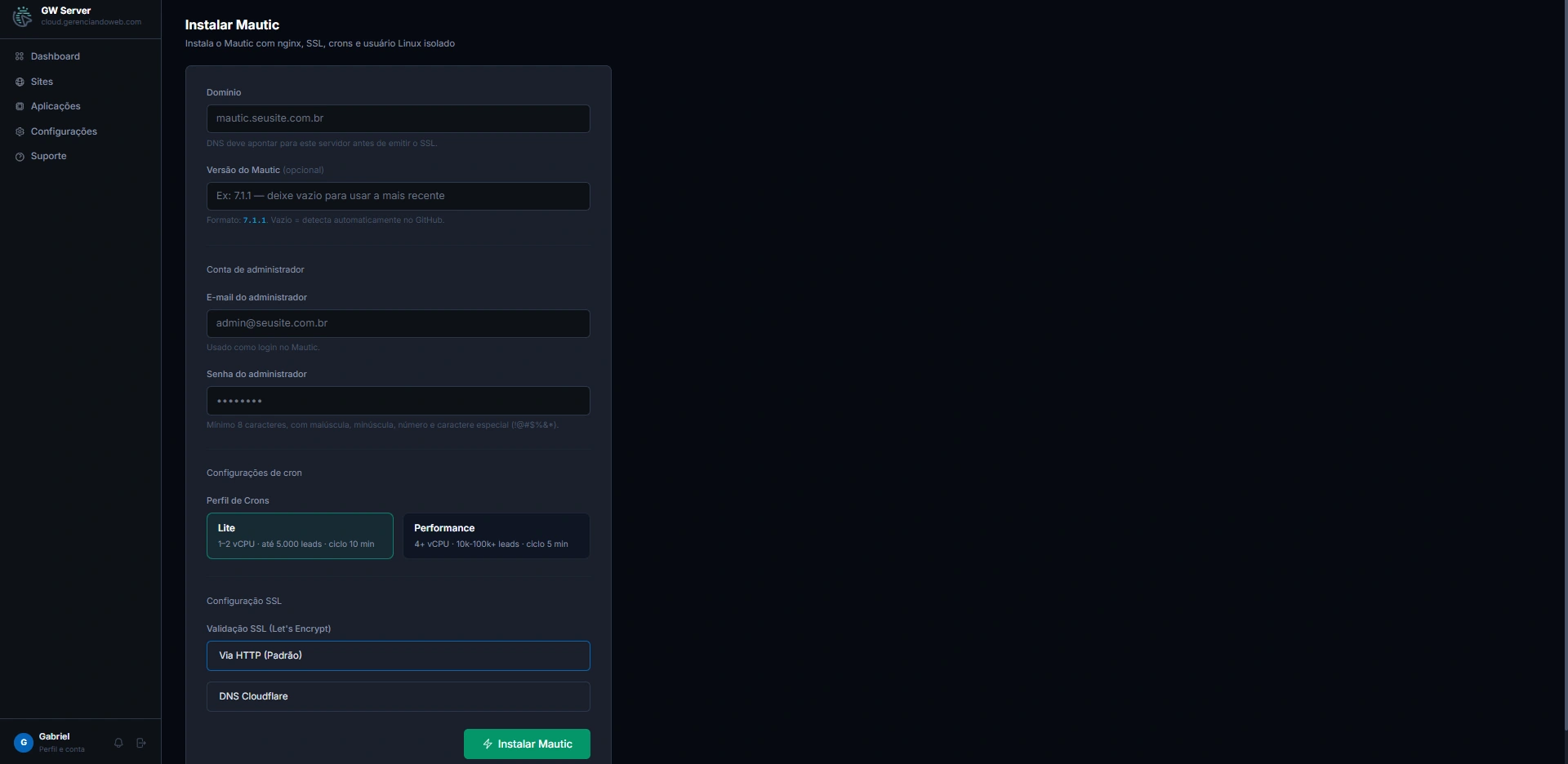Focus the Versão do Mautic field
The height and width of the screenshot is (764, 1568).
[399, 196]
